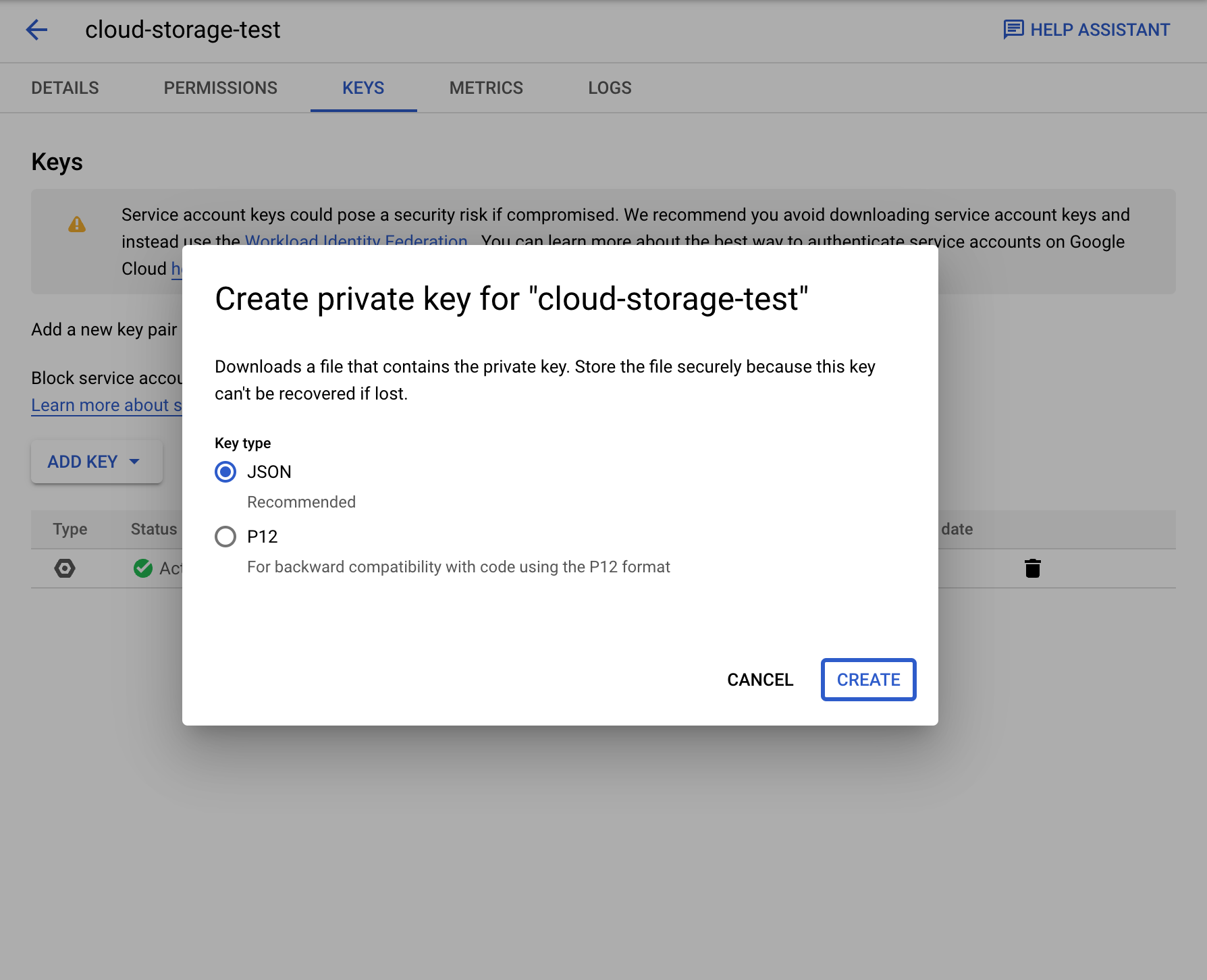Click the P12 backward compatibility description

[459, 567]
